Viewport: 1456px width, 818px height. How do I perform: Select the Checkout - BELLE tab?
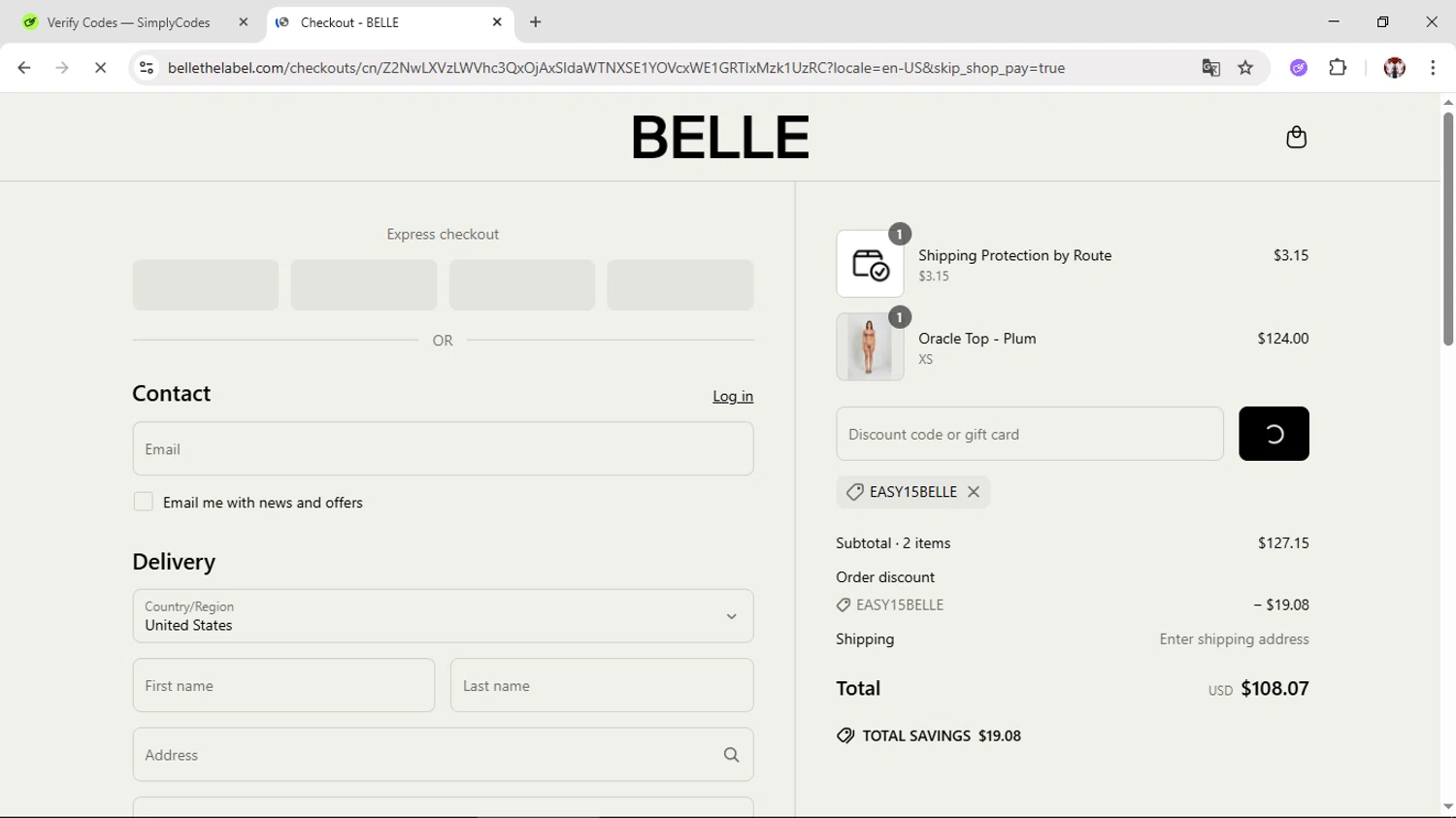point(388,22)
